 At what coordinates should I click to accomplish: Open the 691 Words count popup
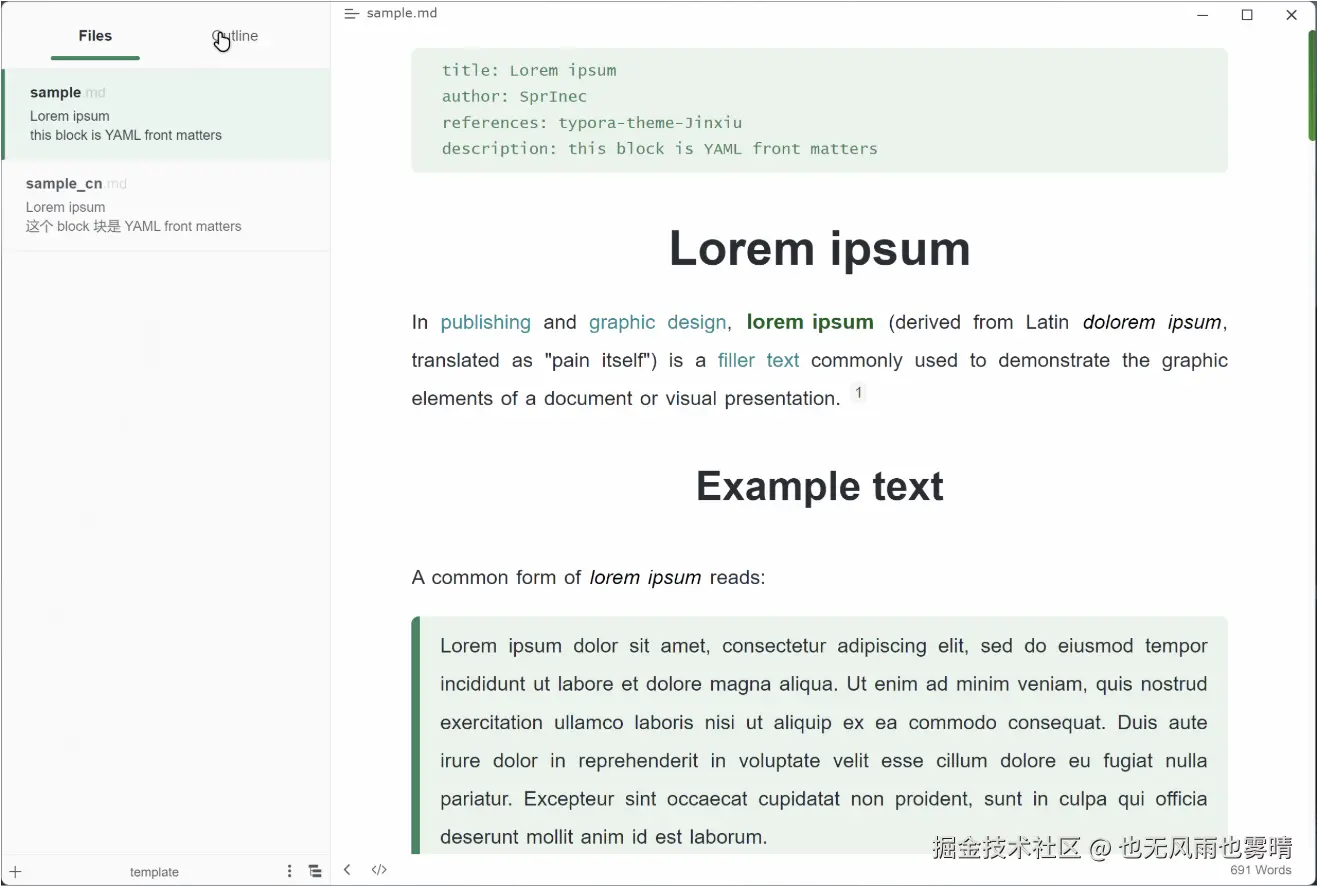(1260, 870)
